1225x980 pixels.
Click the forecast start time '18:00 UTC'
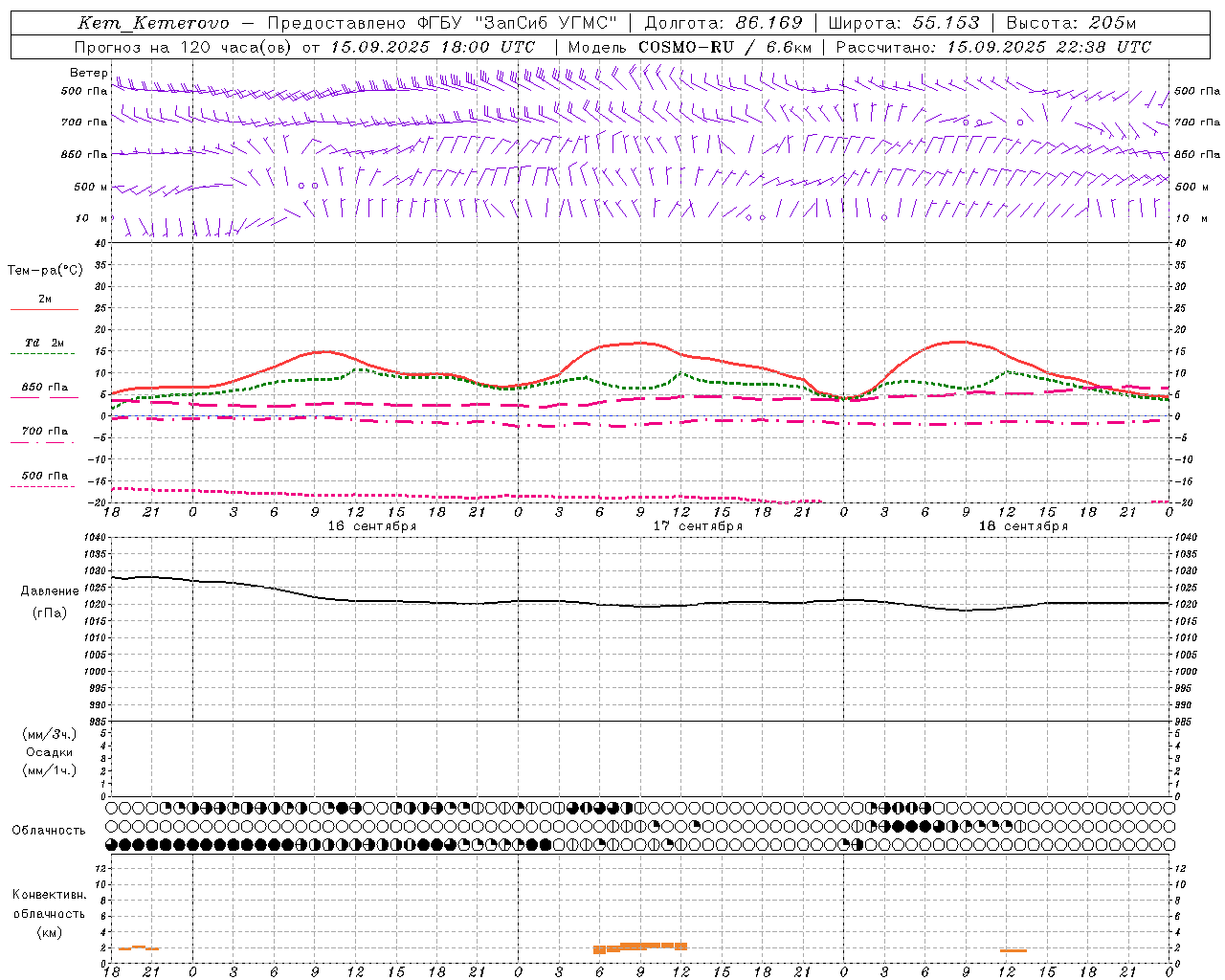coord(489,47)
